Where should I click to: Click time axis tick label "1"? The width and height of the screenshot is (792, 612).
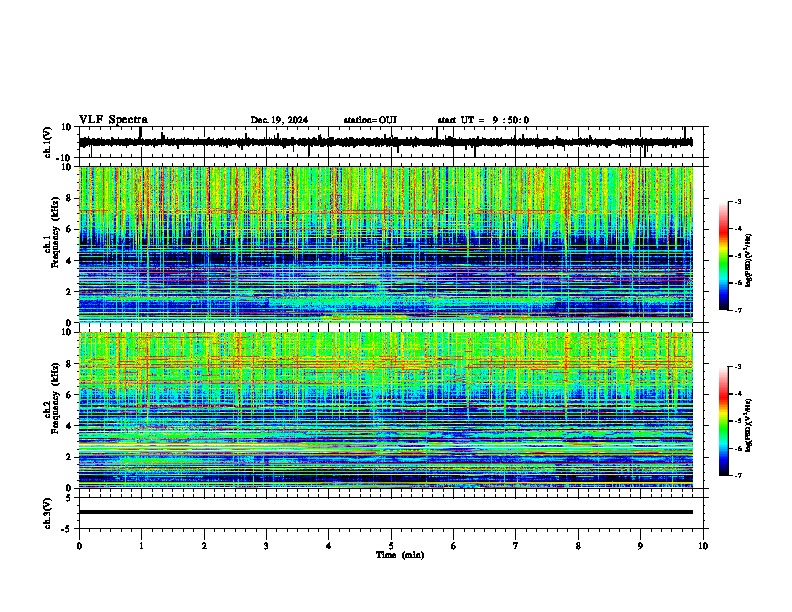(x=141, y=546)
